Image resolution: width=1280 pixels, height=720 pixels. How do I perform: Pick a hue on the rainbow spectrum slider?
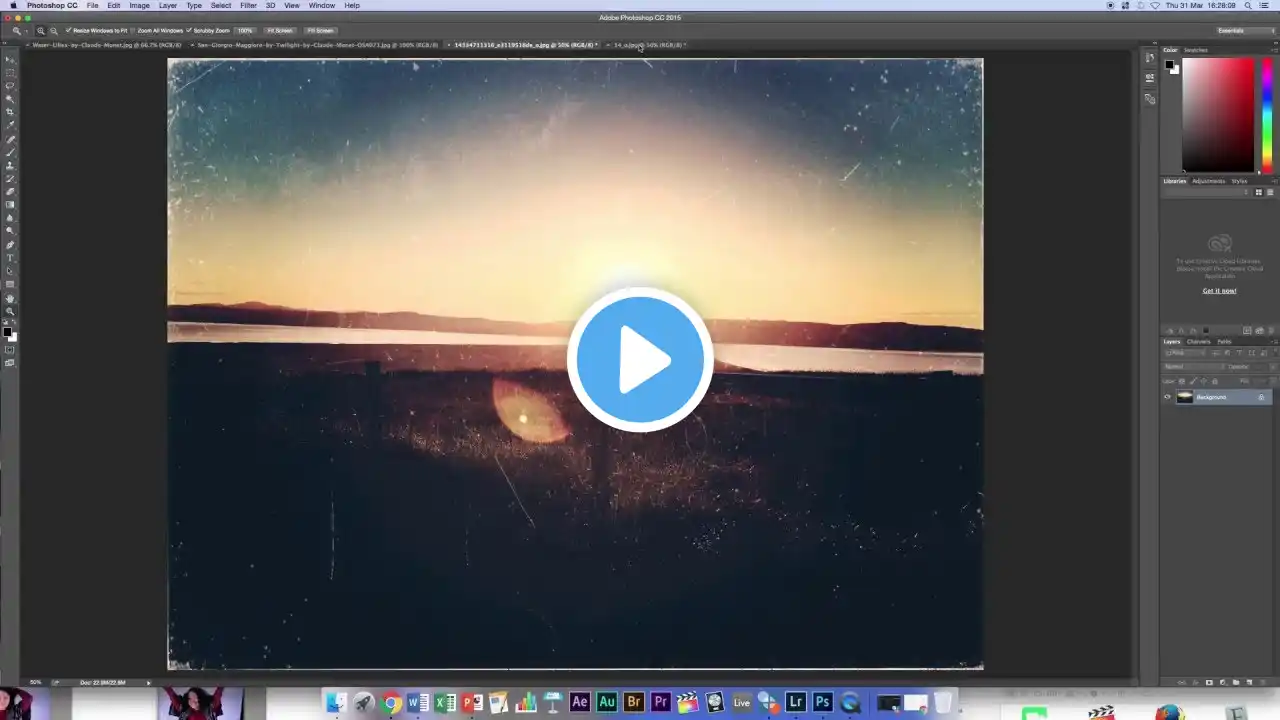1268,115
